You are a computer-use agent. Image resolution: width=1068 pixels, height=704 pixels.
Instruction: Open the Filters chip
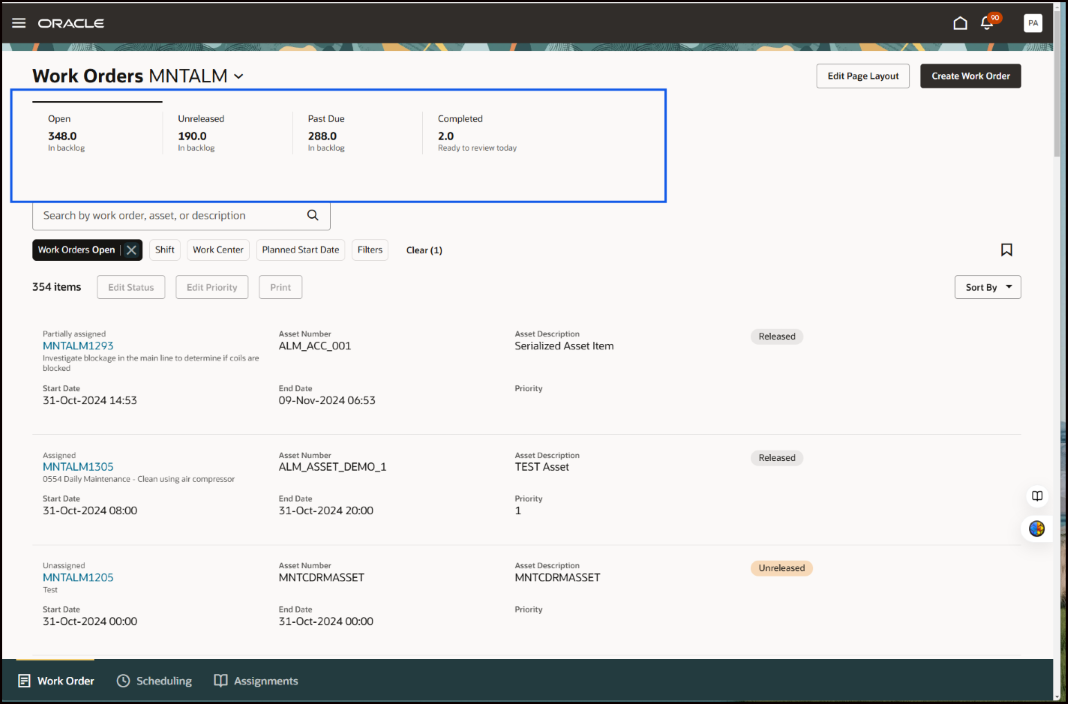pos(370,250)
